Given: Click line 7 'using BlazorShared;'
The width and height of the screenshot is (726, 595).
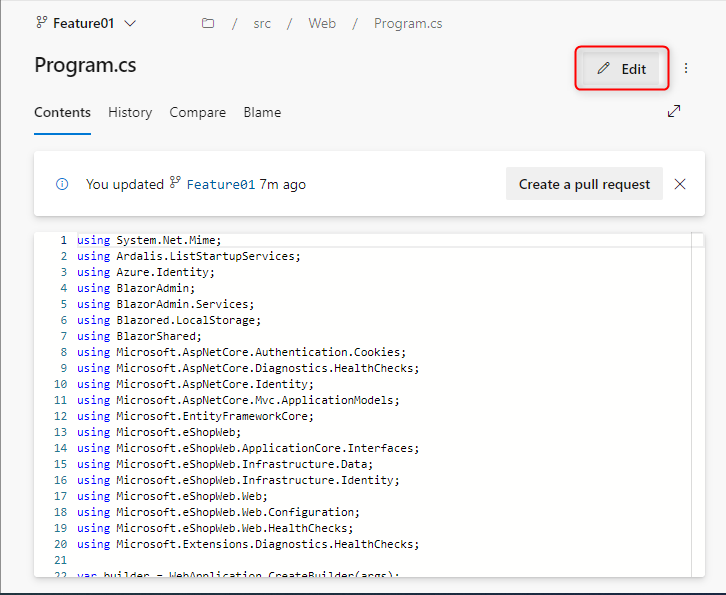Looking at the screenshot, I should pyautogui.click(x=139, y=336).
